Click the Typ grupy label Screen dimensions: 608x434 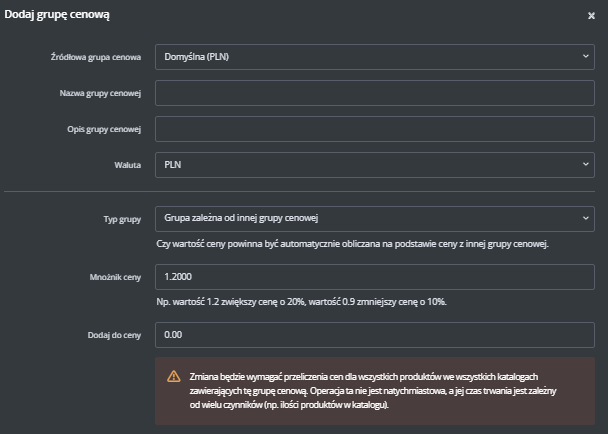tap(123, 218)
